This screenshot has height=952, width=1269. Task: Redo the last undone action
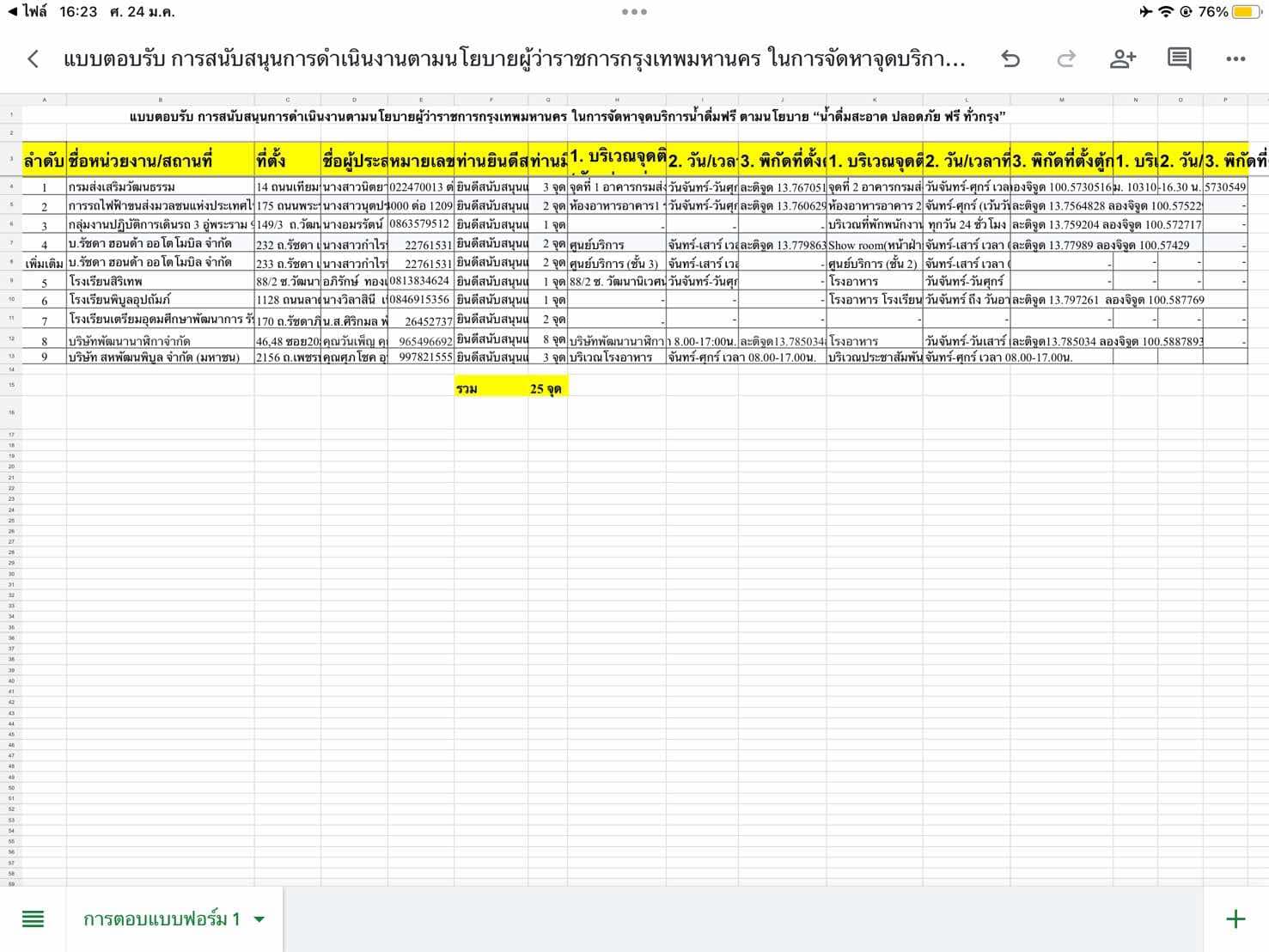click(x=1066, y=58)
